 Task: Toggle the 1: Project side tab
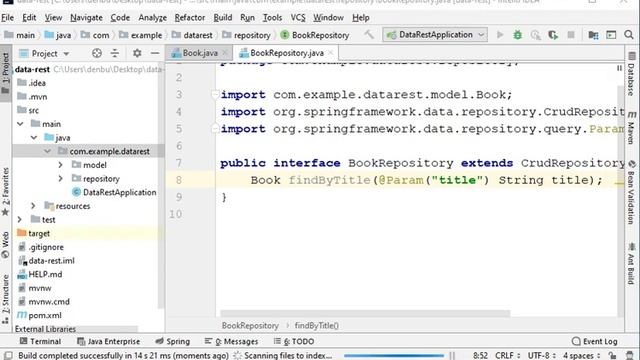click(5, 73)
